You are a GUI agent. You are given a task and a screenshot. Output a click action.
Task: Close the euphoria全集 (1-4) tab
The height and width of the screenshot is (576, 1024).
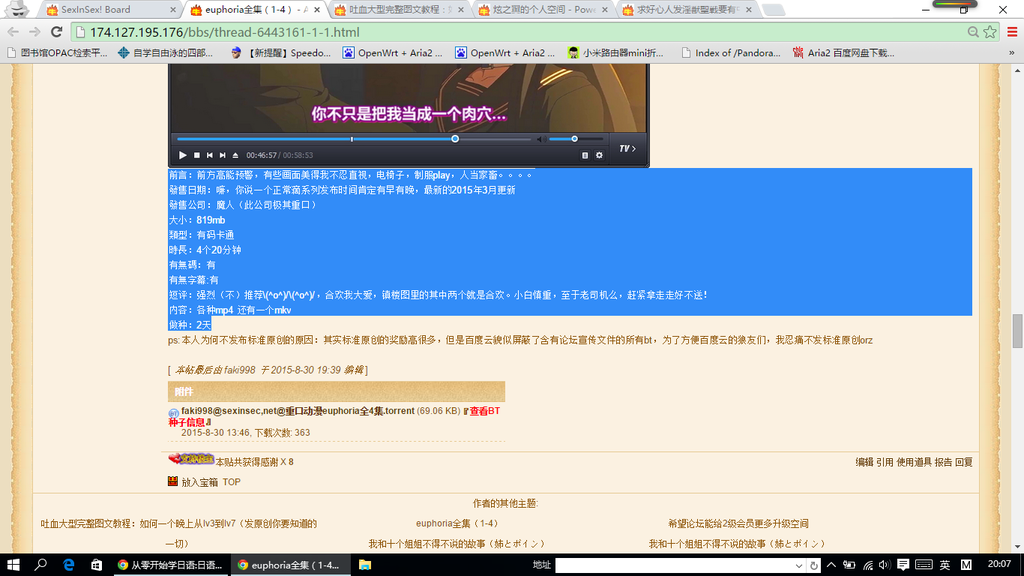tap(317, 10)
